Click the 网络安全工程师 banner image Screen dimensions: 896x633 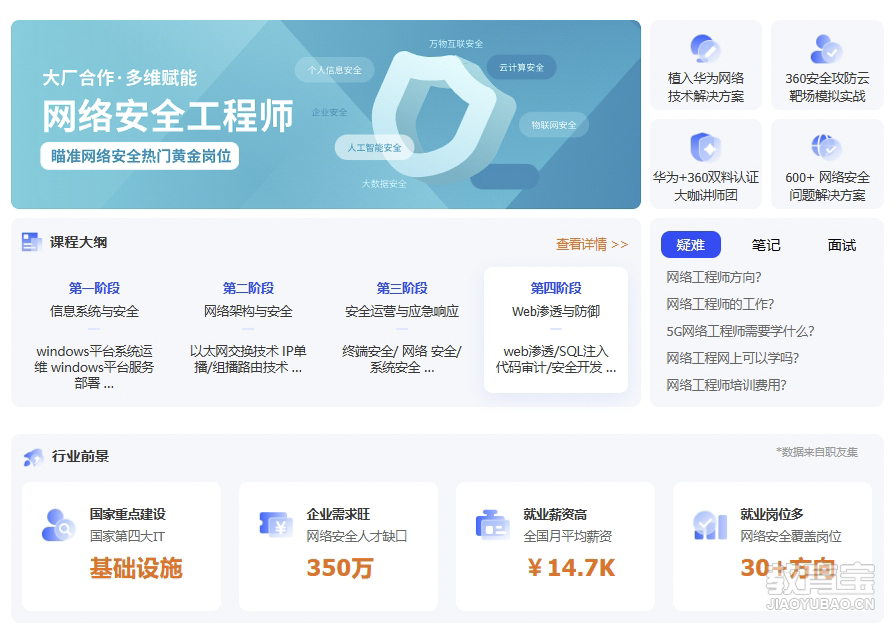[x=326, y=114]
